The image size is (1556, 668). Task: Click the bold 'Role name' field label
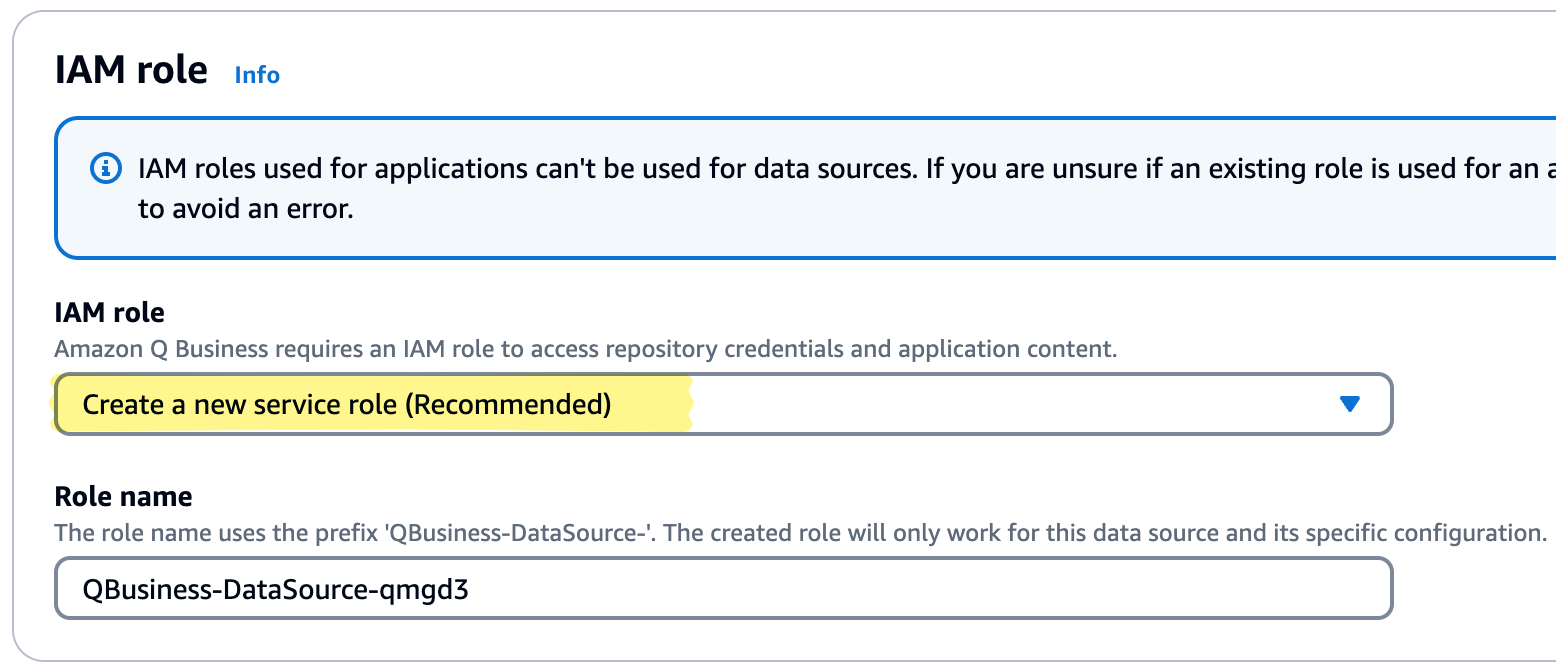pos(123,496)
